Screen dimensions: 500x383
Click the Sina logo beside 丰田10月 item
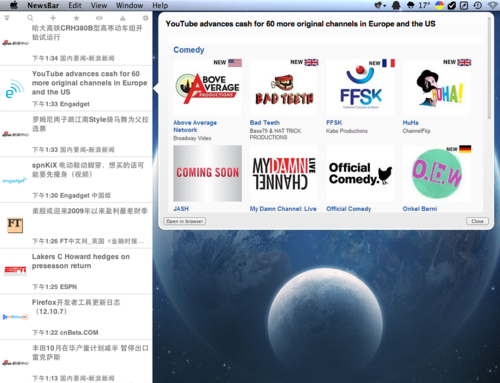(x=15, y=362)
